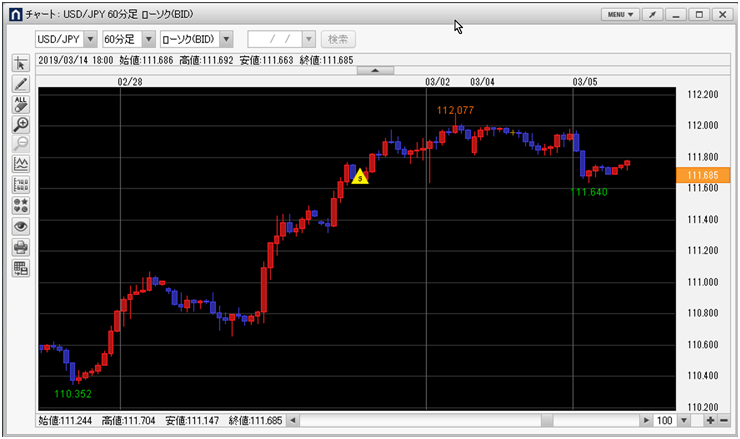Open the symbols and markers palette icon

[20, 206]
